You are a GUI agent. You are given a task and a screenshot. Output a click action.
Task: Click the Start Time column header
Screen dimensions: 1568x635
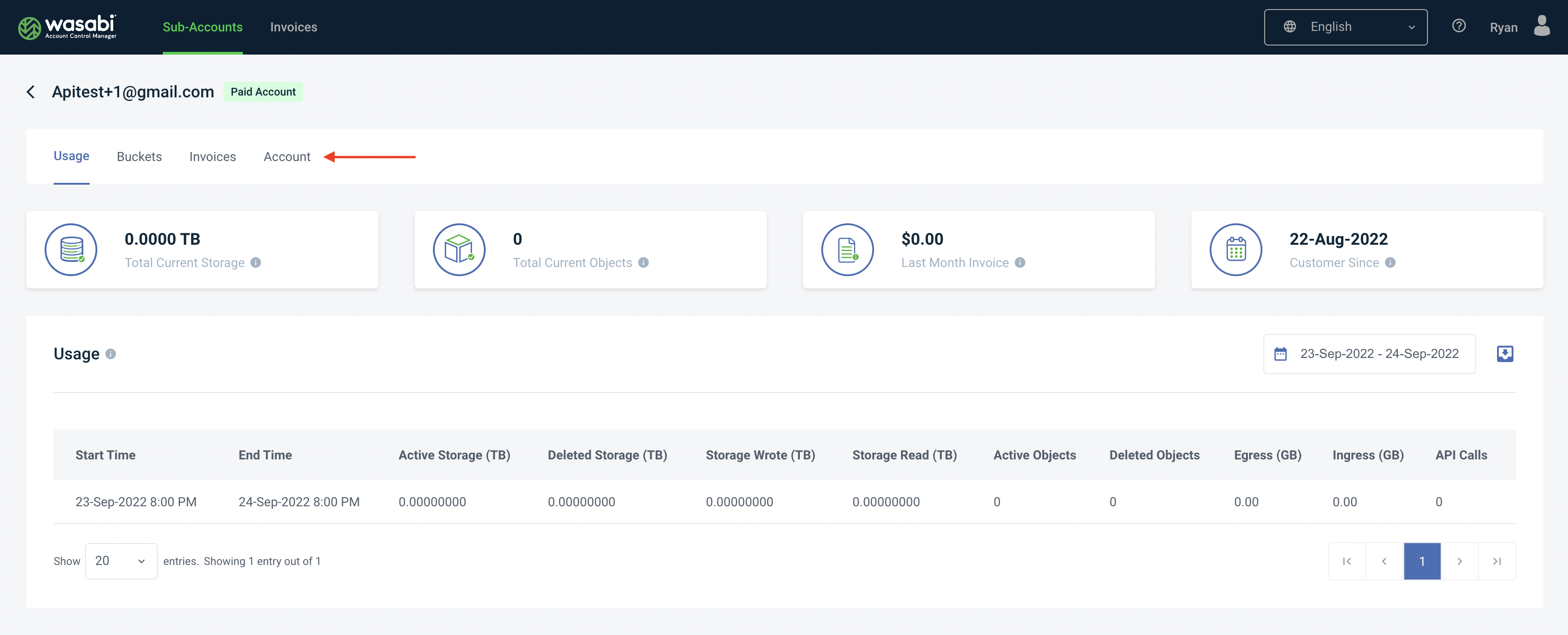(x=106, y=455)
